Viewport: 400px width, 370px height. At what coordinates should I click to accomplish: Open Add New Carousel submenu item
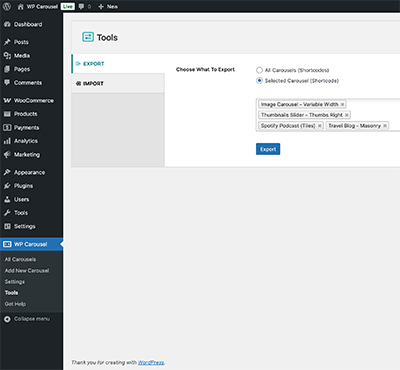(x=27, y=271)
